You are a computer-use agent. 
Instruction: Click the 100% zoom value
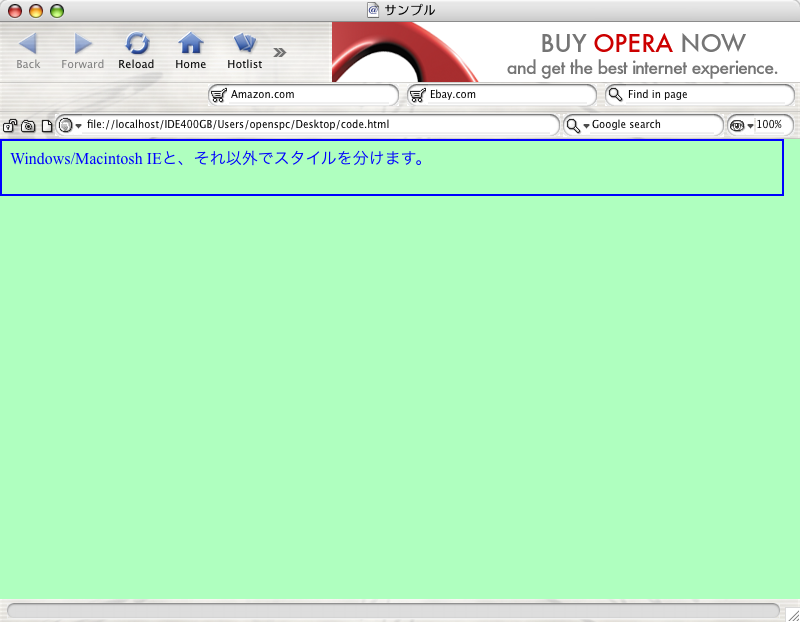[x=769, y=125]
